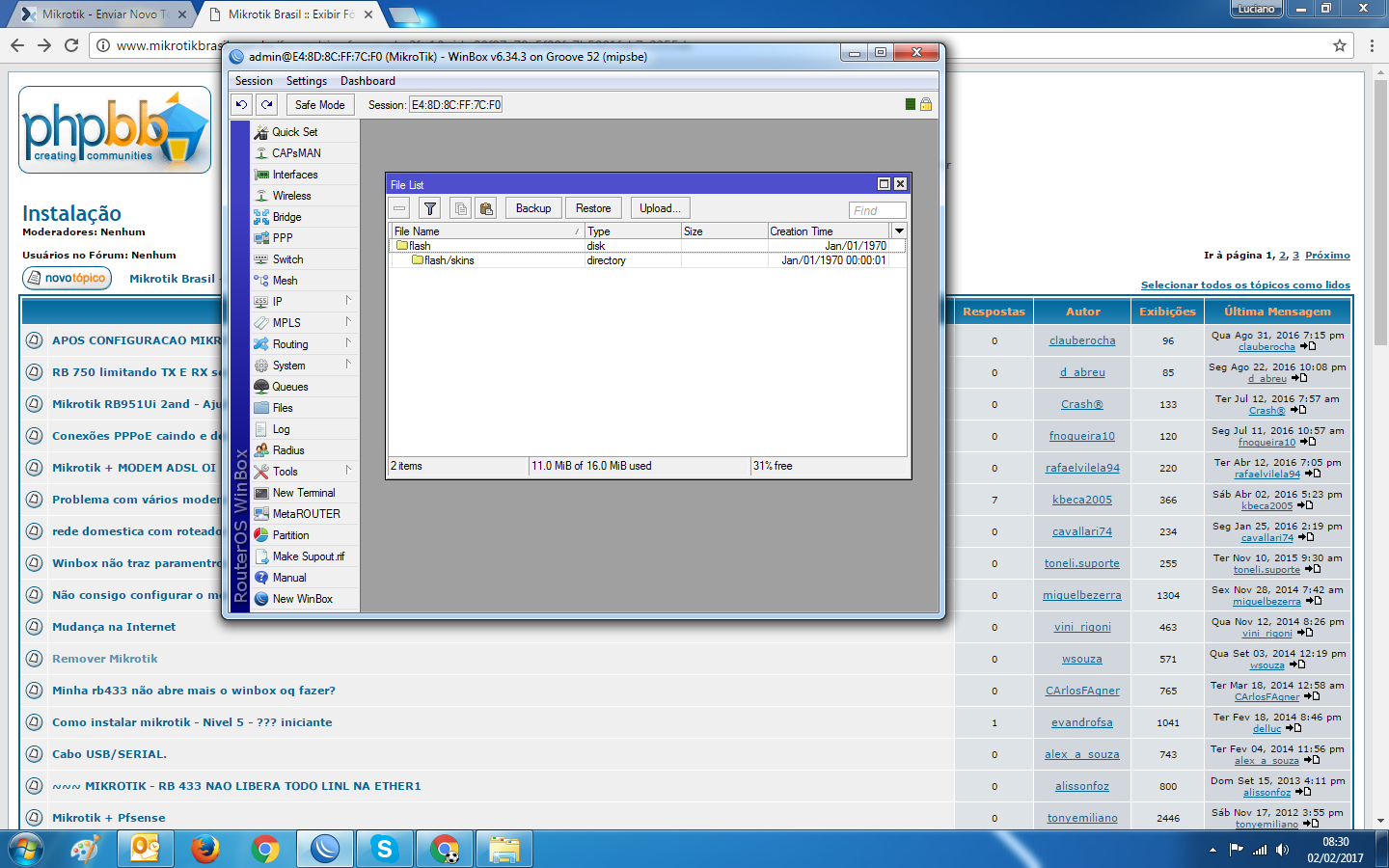Image resolution: width=1389 pixels, height=868 pixels.
Task: Click the Session address field in WinBox
Action: coord(456,105)
